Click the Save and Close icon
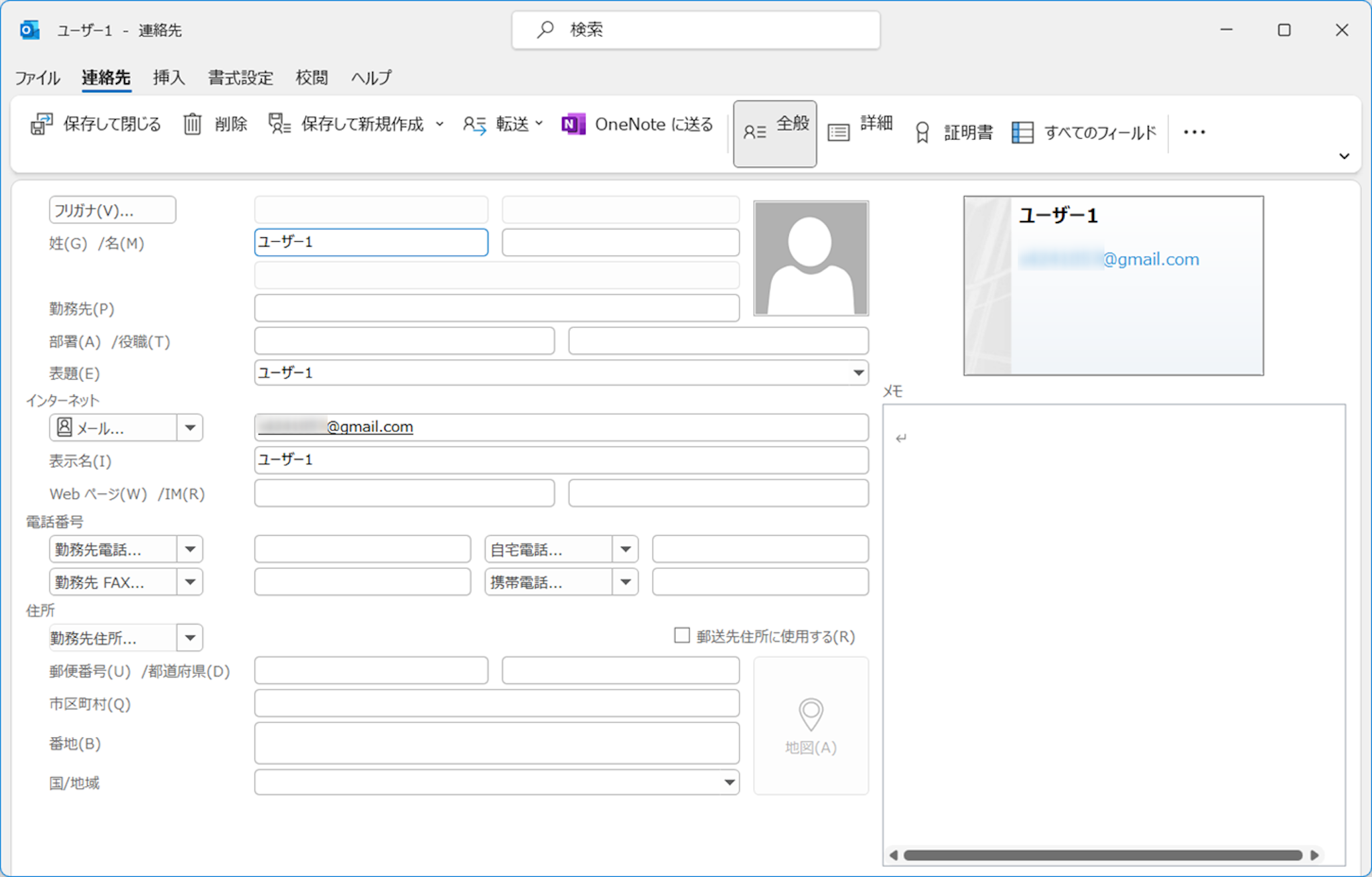This screenshot has width=1372, height=877. (42, 125)
